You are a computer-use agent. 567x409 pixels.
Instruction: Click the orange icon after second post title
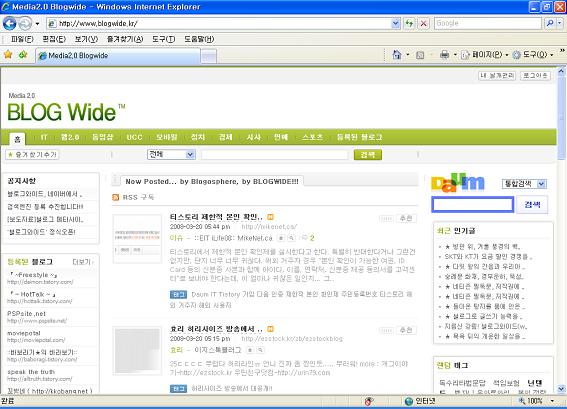point(270,329)
